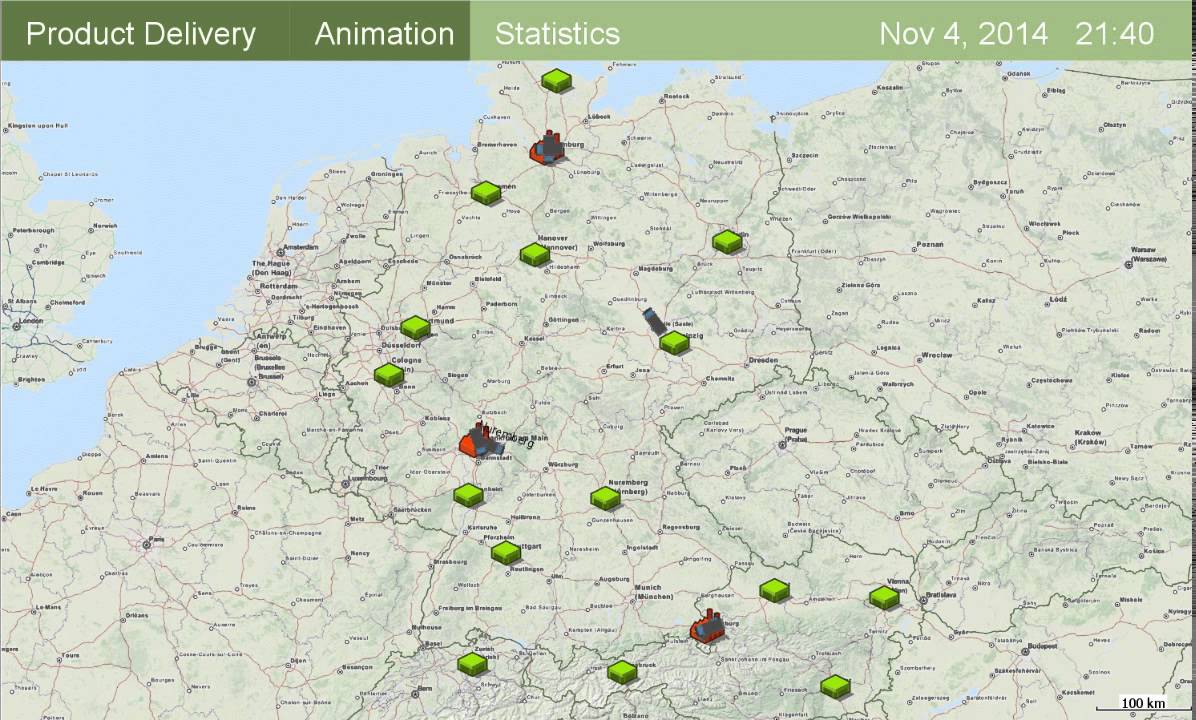Switch to the Statistics tab
The width and height of the screenshot is (1196, 720).
click(x=557, y=33)
